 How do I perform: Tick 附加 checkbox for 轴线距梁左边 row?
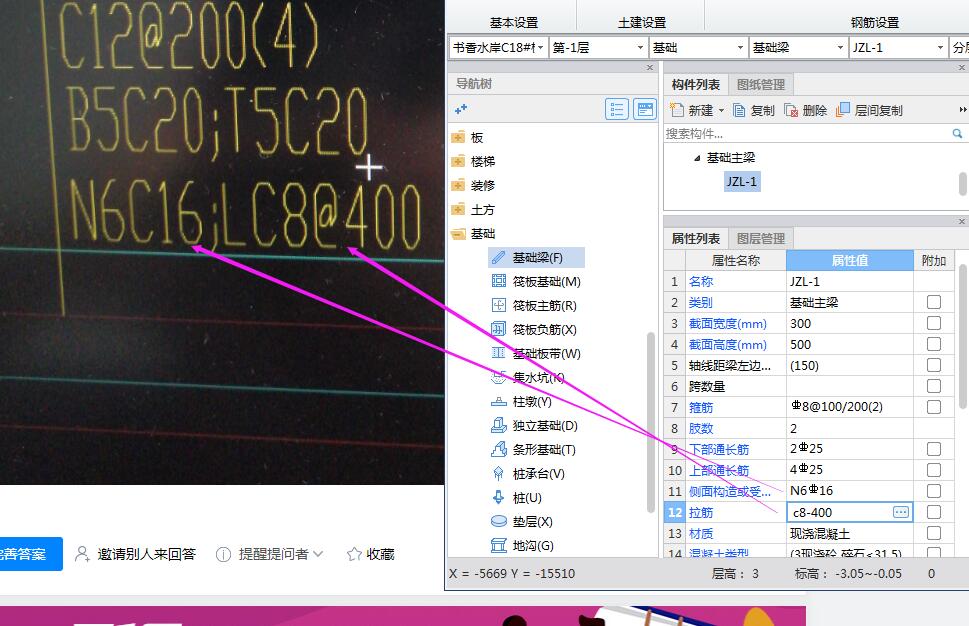point(934,365)
